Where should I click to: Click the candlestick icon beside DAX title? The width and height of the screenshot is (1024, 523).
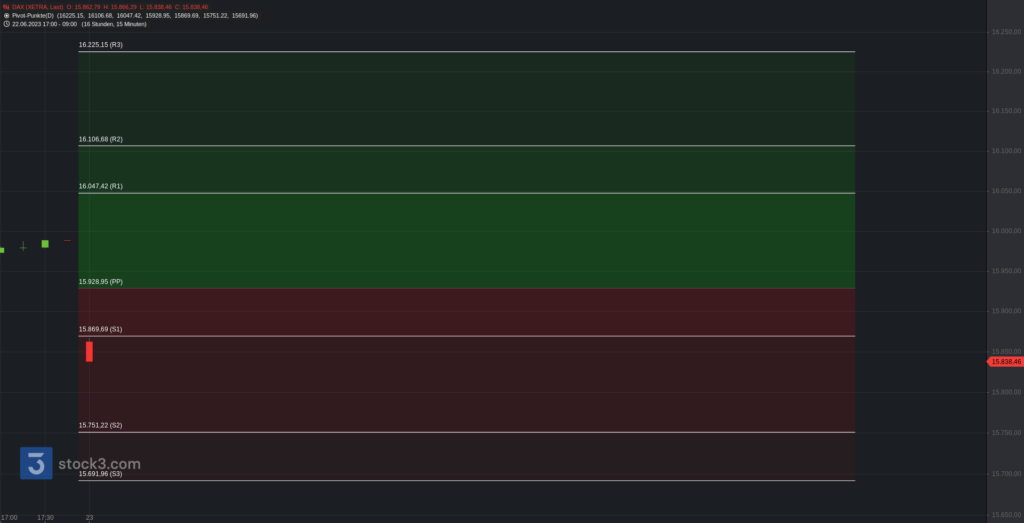click(6, 7)
